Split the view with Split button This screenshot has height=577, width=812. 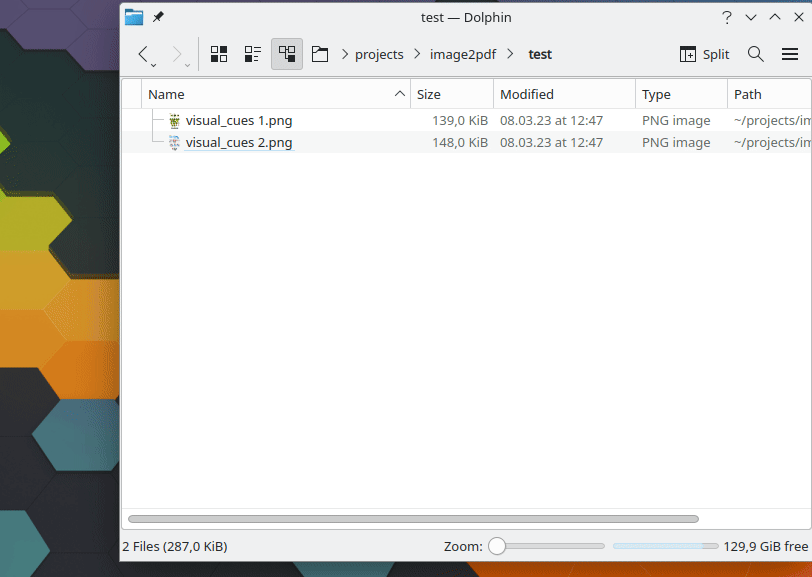click(704, 54)
